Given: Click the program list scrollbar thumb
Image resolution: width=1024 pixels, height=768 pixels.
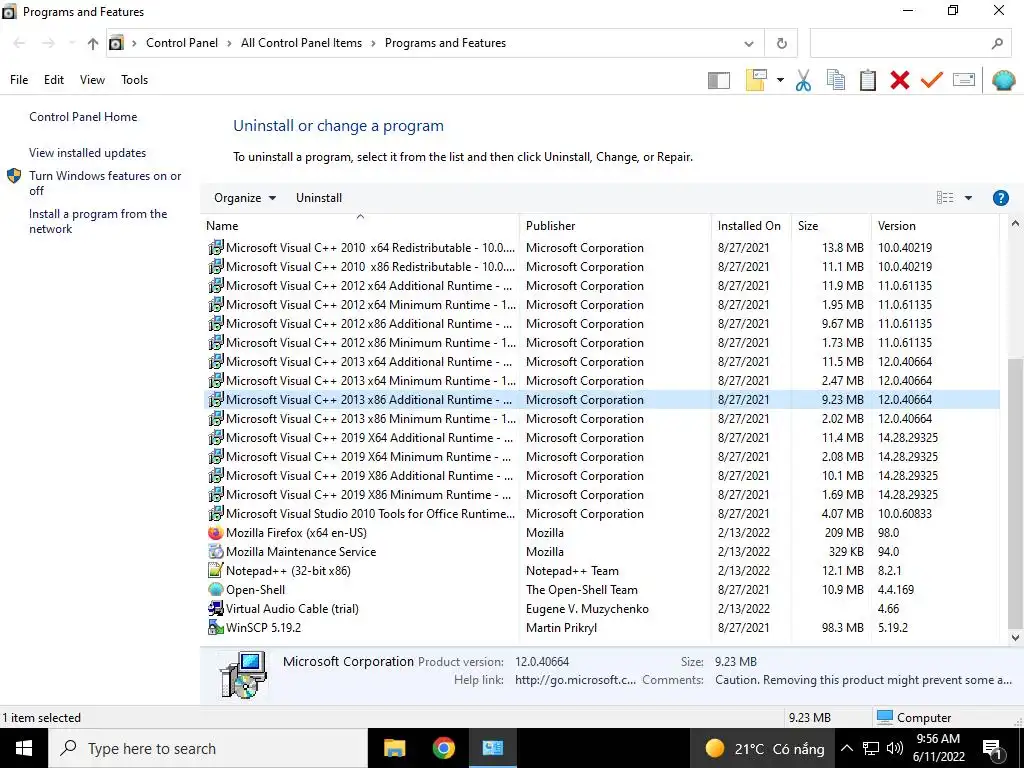Looking at the screenshot, I should point(1015,493).
